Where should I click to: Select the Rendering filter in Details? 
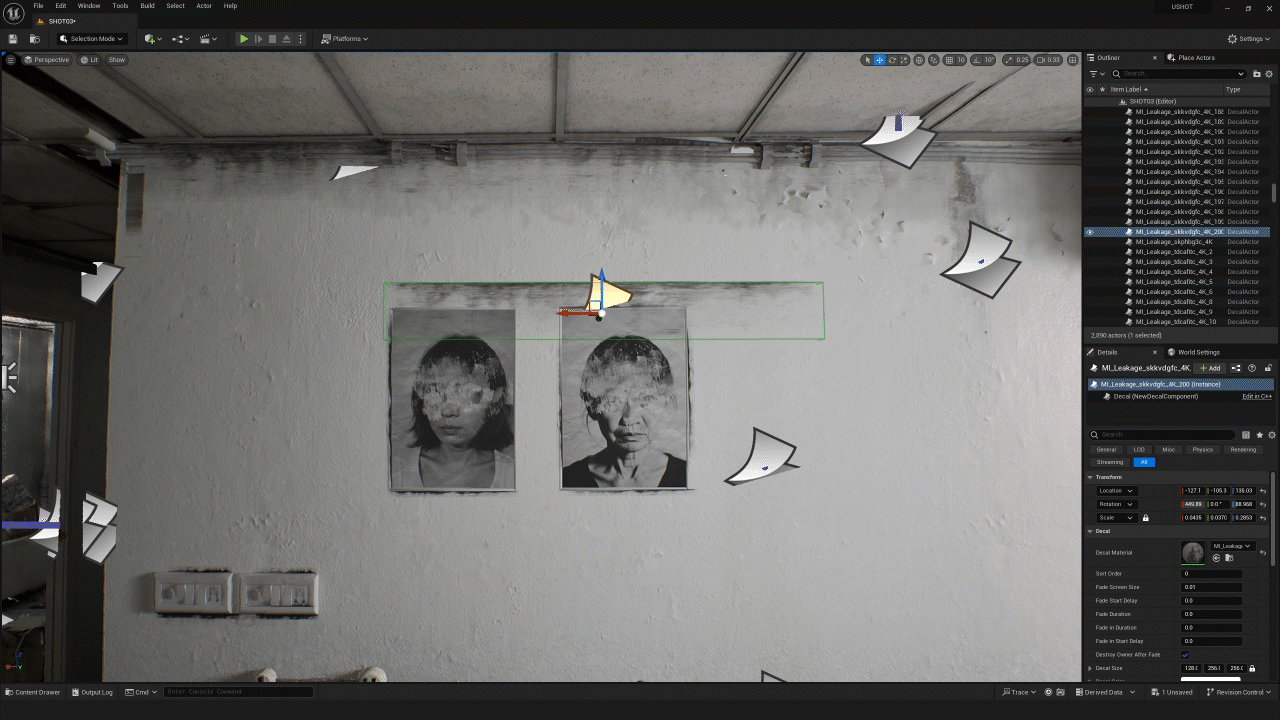1243,450
